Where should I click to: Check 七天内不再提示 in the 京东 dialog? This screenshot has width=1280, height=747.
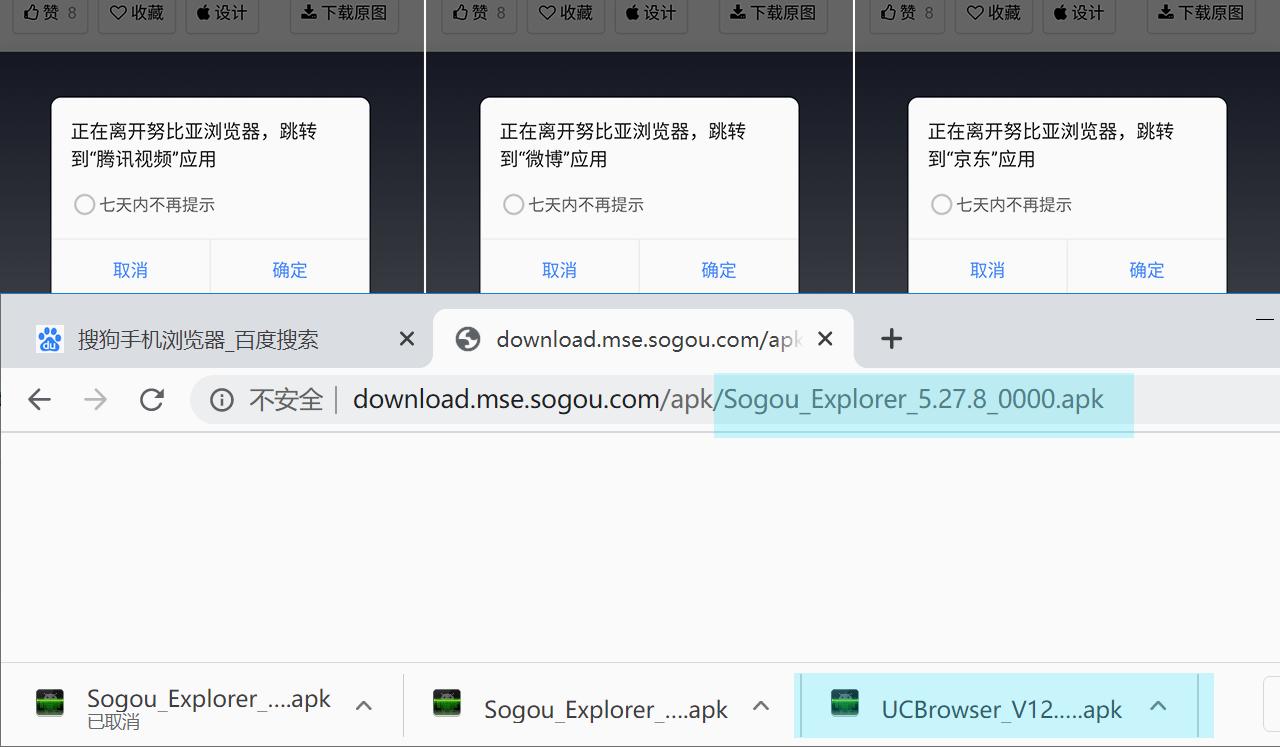click(x=941, y=204)
